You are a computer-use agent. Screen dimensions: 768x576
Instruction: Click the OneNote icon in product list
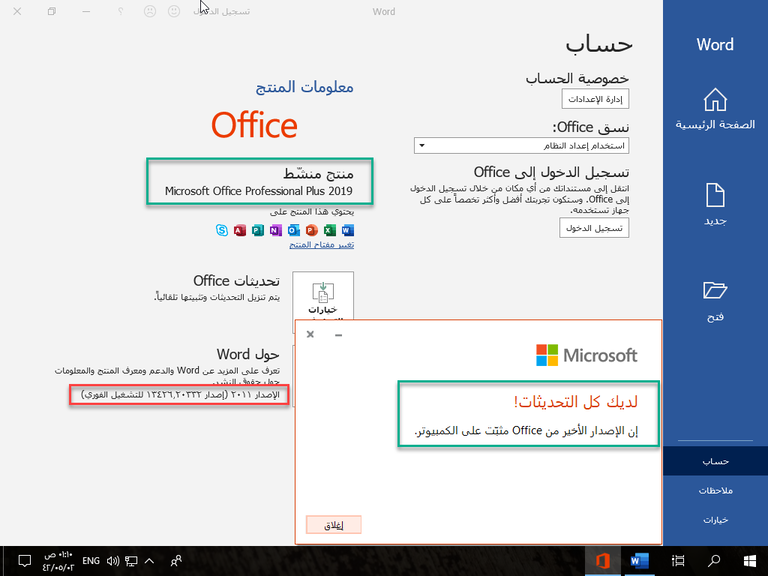(276, 230)
